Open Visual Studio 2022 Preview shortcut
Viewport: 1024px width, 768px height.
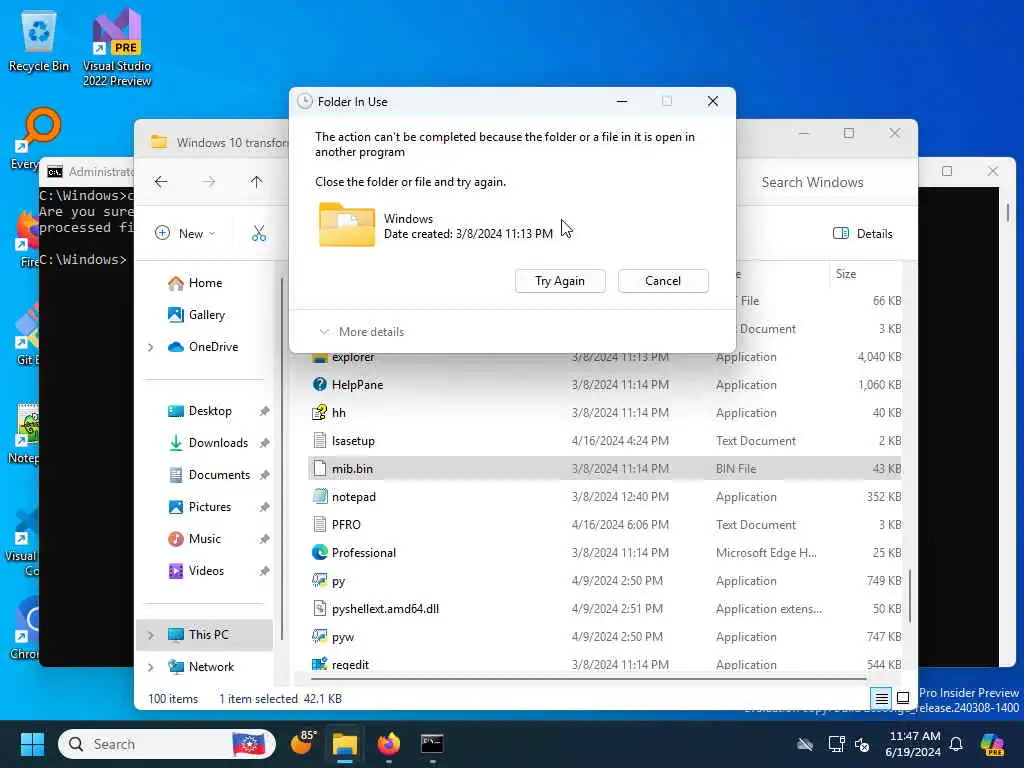pos(117,47)
